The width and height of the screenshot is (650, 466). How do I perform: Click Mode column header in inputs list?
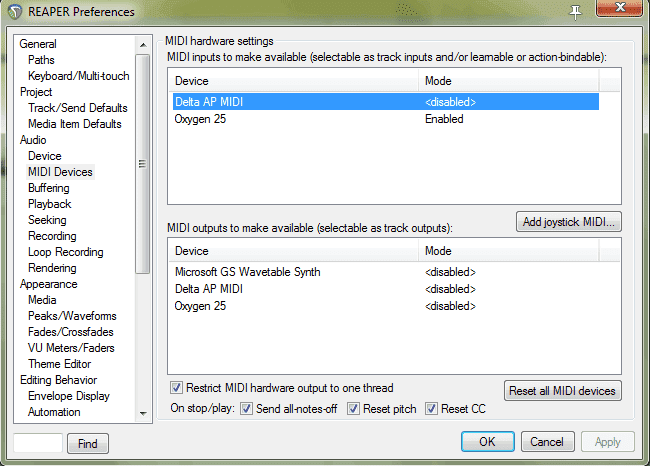(x=509, y=81)
